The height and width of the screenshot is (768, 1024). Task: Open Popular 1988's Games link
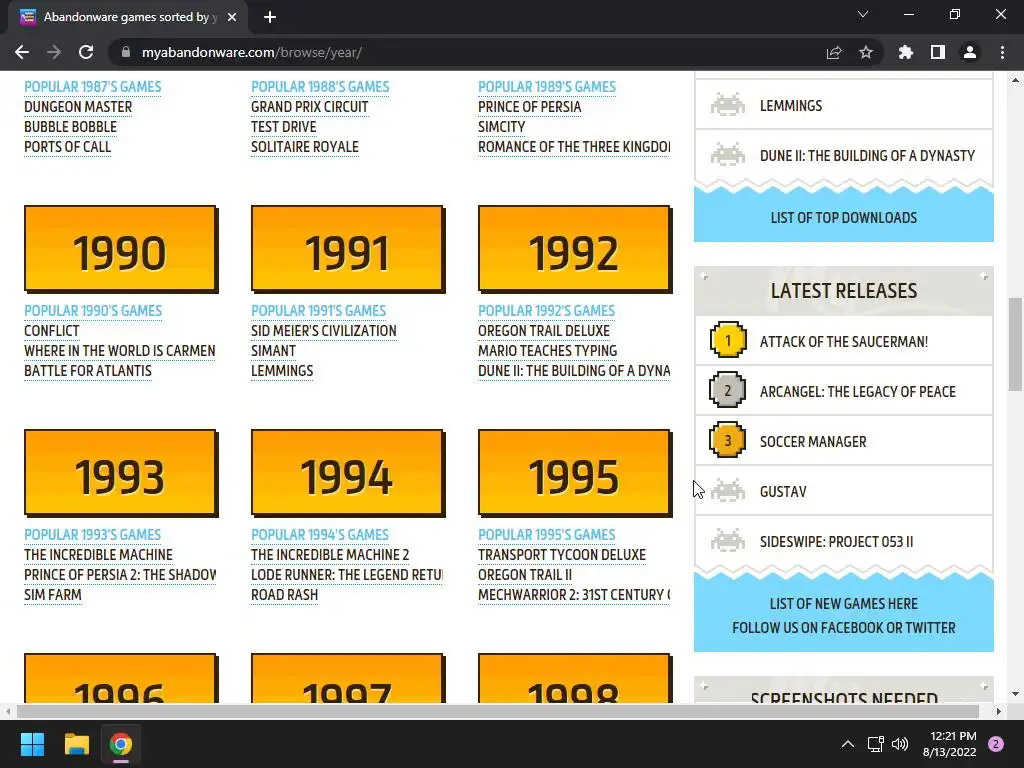tap(320, 87)
